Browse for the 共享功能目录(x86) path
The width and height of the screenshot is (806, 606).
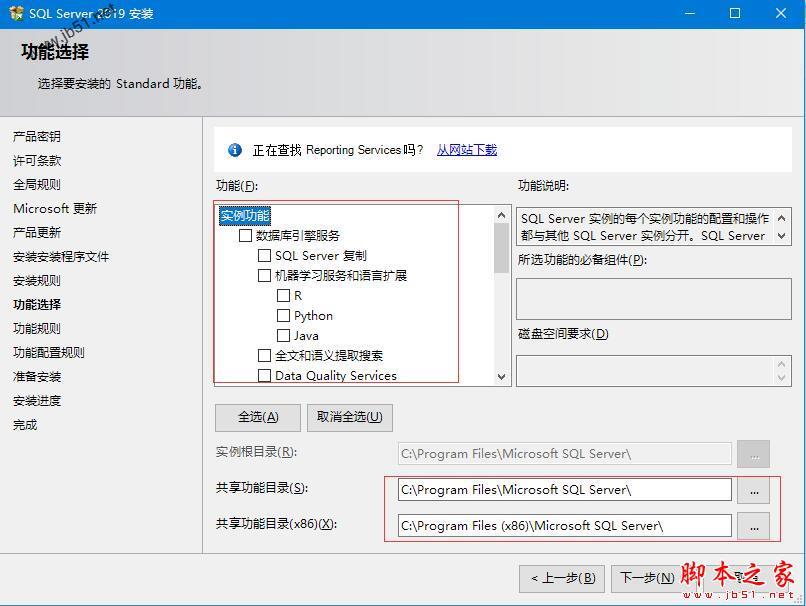(x=757, y=525)
